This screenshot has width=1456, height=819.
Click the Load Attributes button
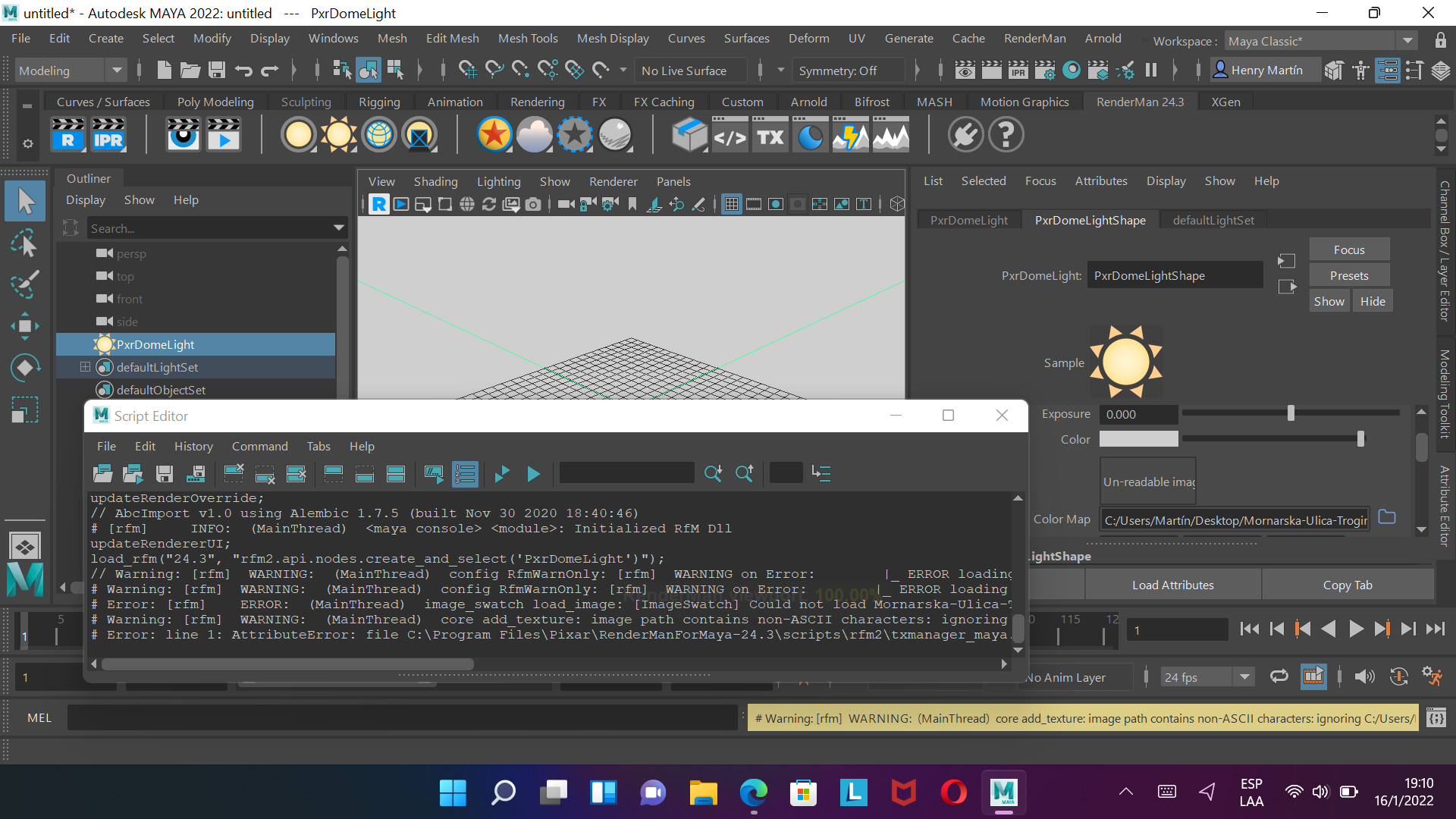(x=1172, y=585)
